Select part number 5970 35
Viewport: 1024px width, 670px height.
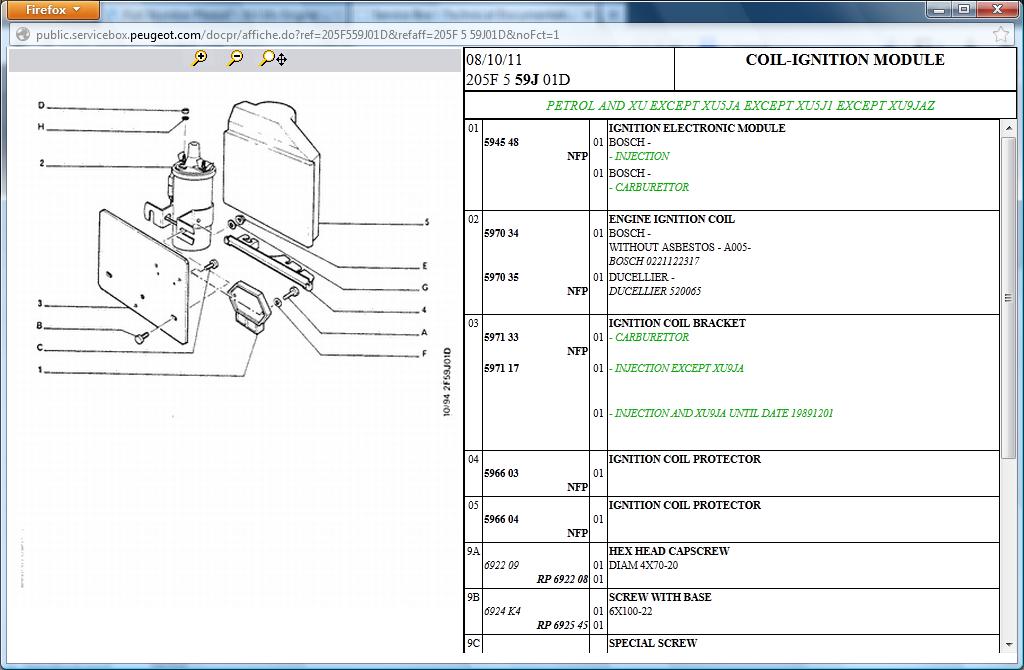(x=501, y=278)
